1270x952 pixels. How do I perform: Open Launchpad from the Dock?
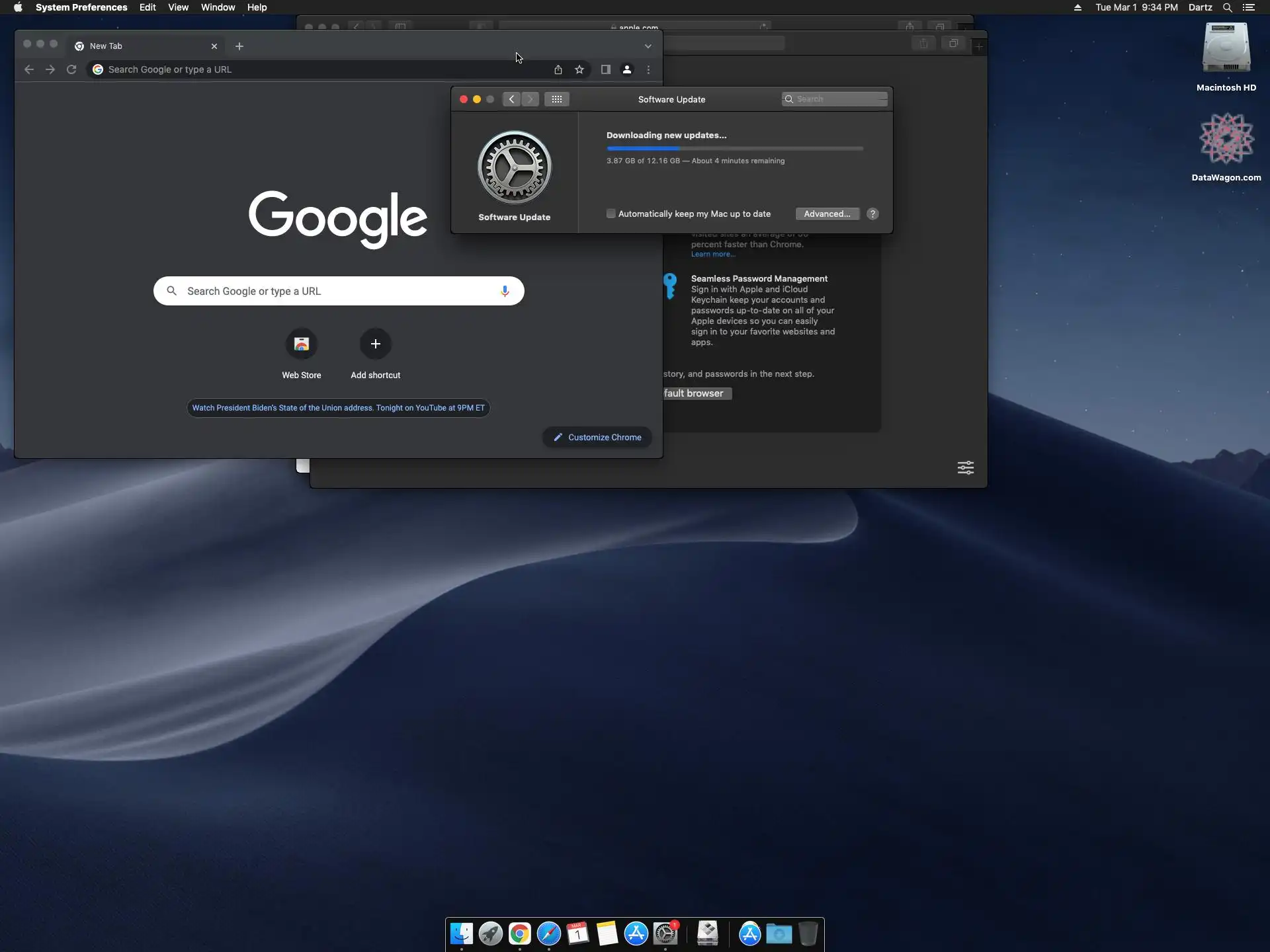490,933
